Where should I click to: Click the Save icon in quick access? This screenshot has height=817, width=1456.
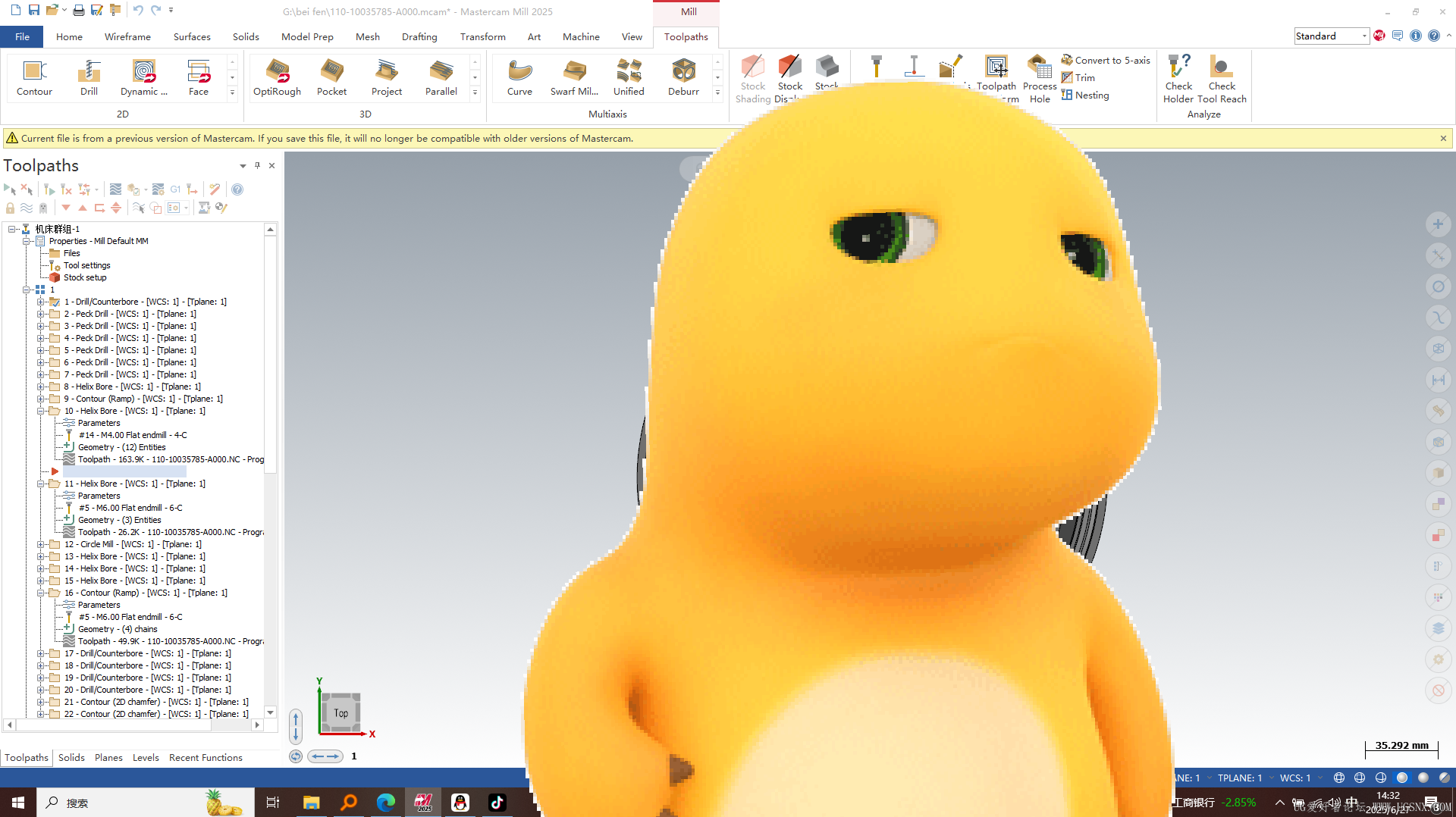click(x=33, y=10)
